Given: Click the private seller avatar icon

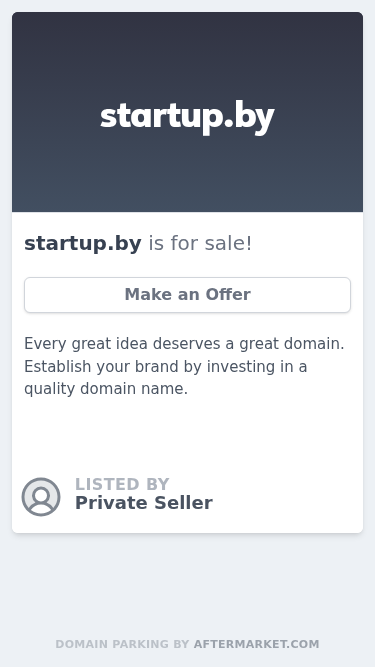Looking at the screenshot, I should tap(41, 496).
